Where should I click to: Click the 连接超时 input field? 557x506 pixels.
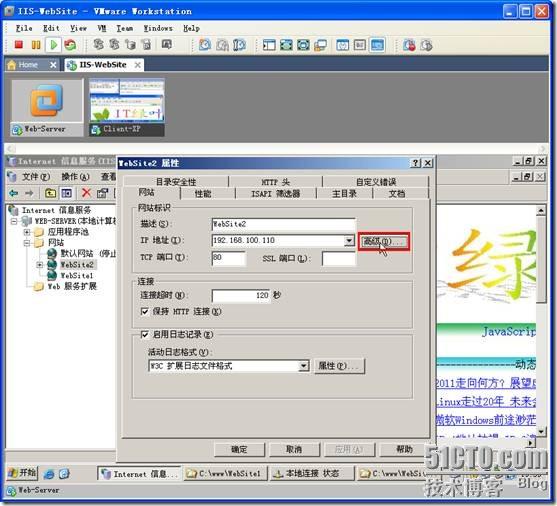(x=241, y=295)
